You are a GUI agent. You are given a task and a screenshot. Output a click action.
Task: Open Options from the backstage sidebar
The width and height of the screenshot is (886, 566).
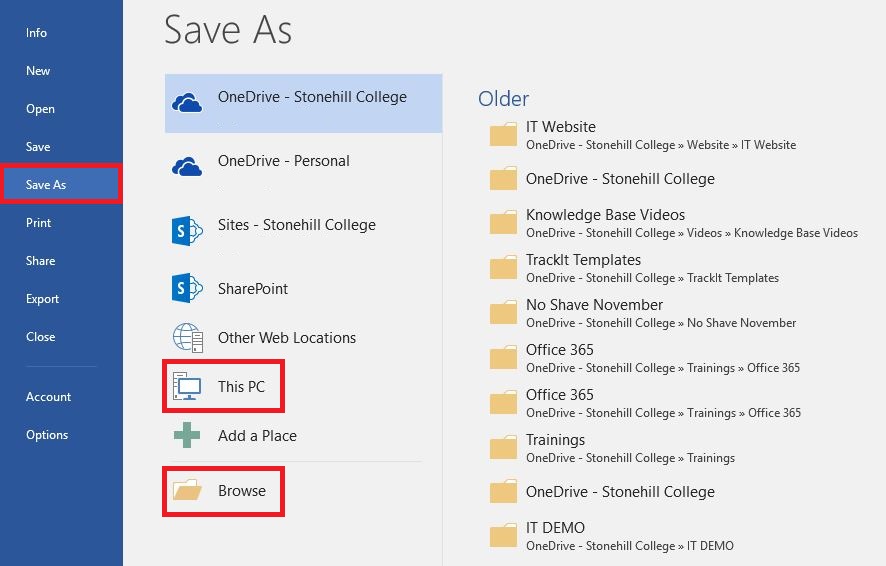pos(47,434)
